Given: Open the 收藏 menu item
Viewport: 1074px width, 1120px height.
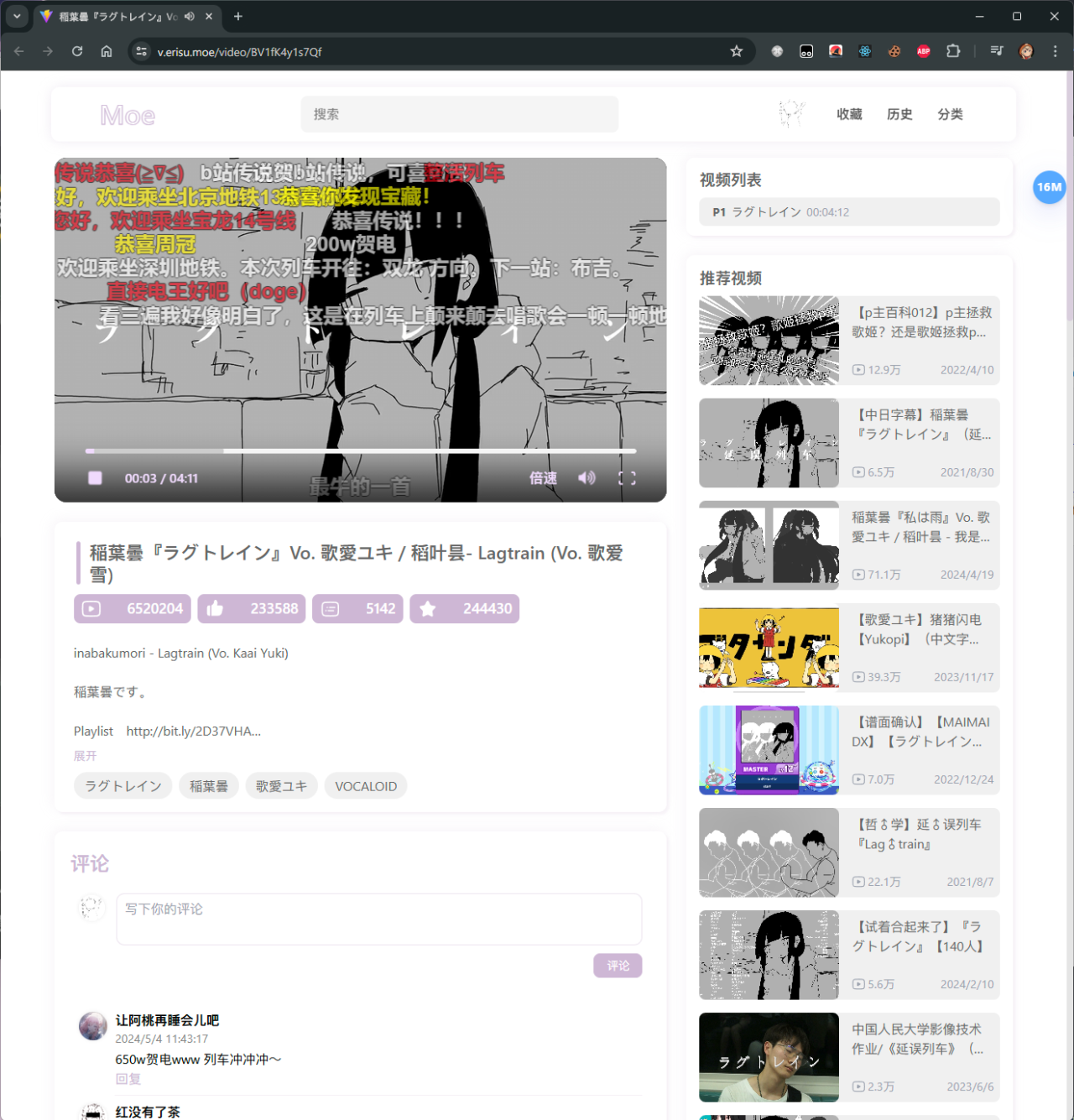Looking at the screenshot, I should click(848, 114).
